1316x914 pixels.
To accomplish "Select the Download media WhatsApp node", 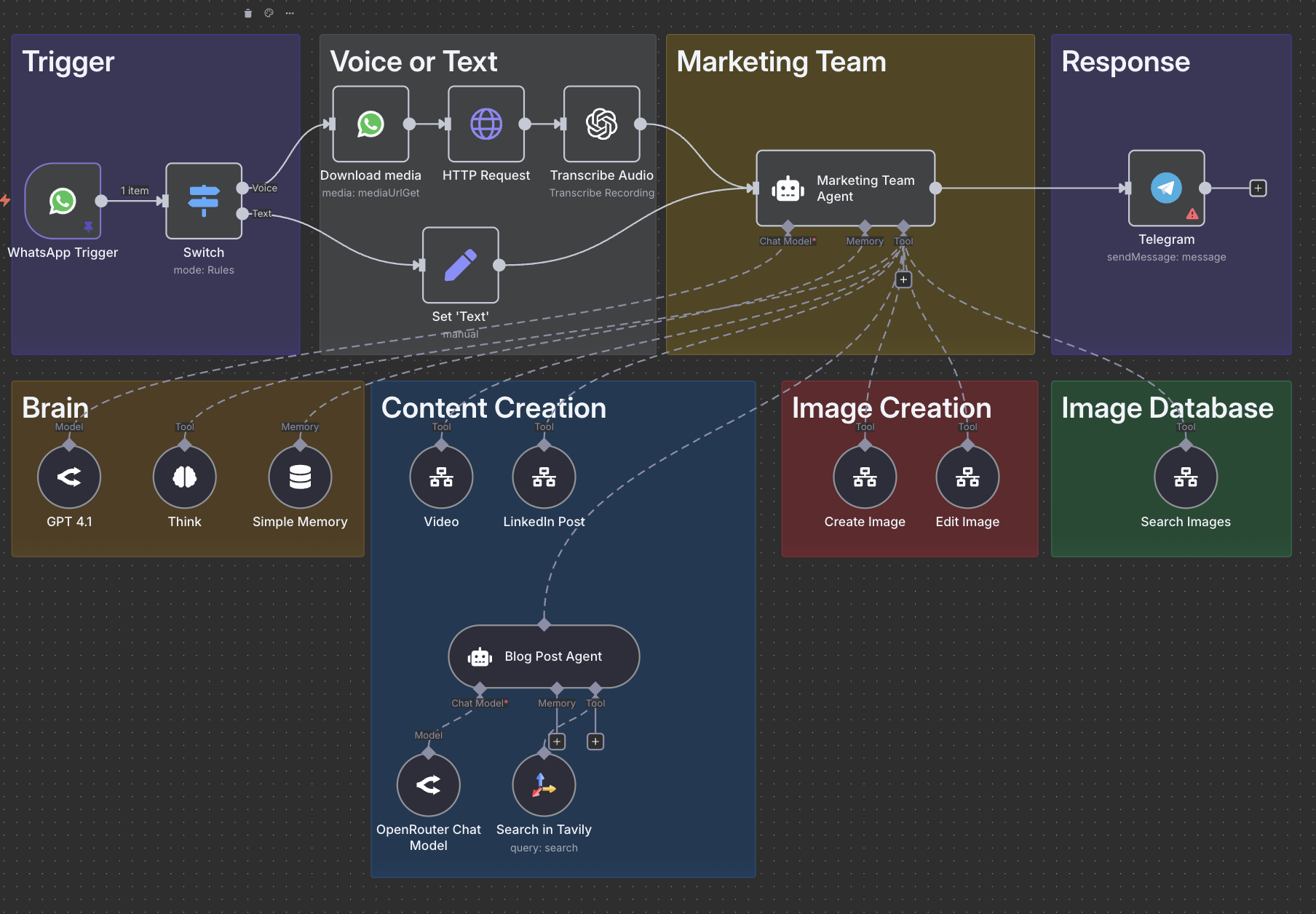I will coord(370,124).
